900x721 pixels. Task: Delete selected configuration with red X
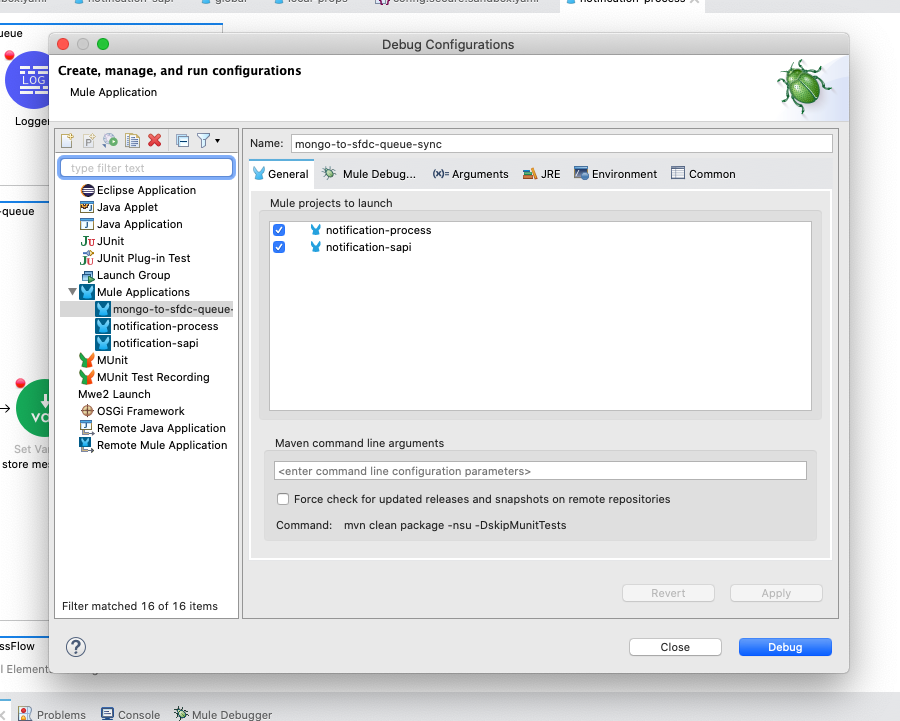[155, 141]
